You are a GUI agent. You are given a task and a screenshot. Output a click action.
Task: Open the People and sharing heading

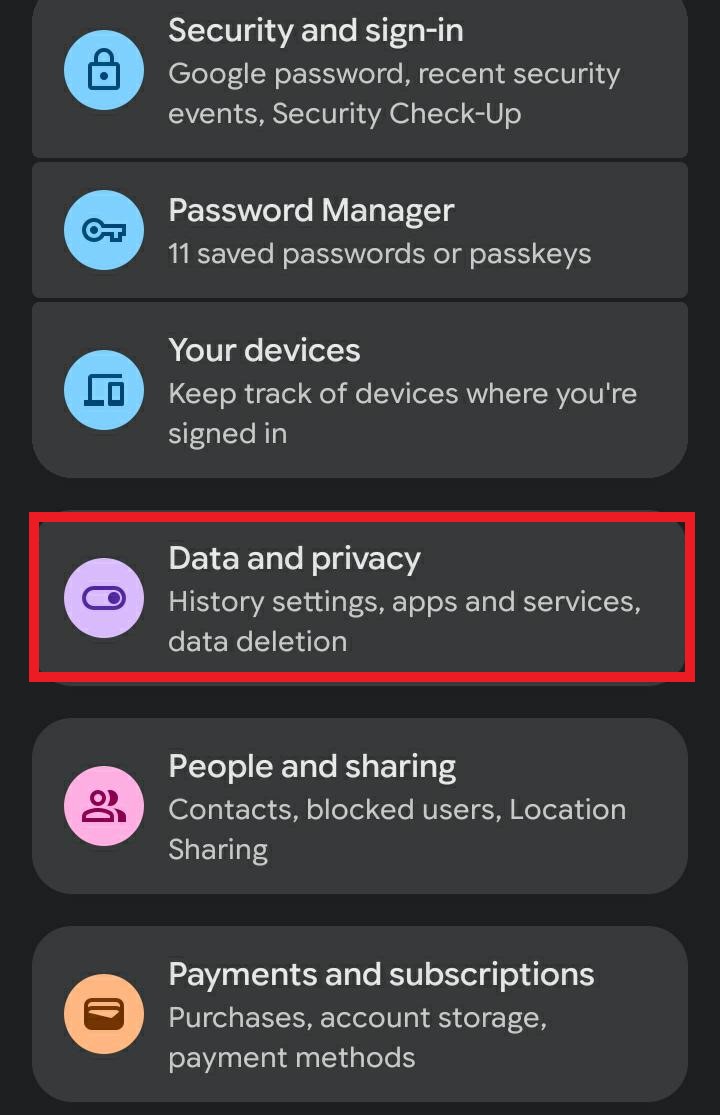(312, 766)
